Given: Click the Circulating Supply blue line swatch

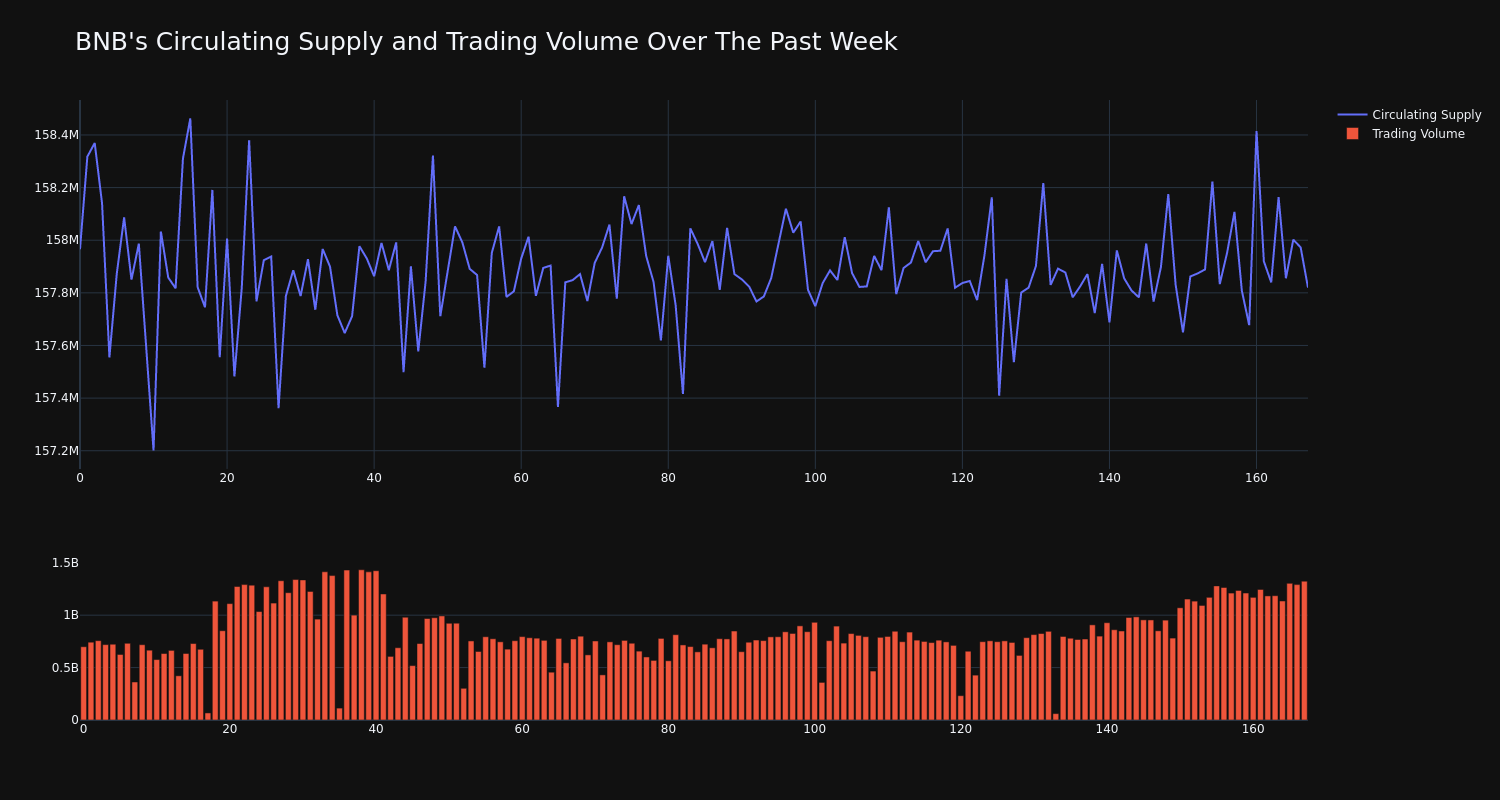Looking at the screenshot, I should click(1352, 115).
